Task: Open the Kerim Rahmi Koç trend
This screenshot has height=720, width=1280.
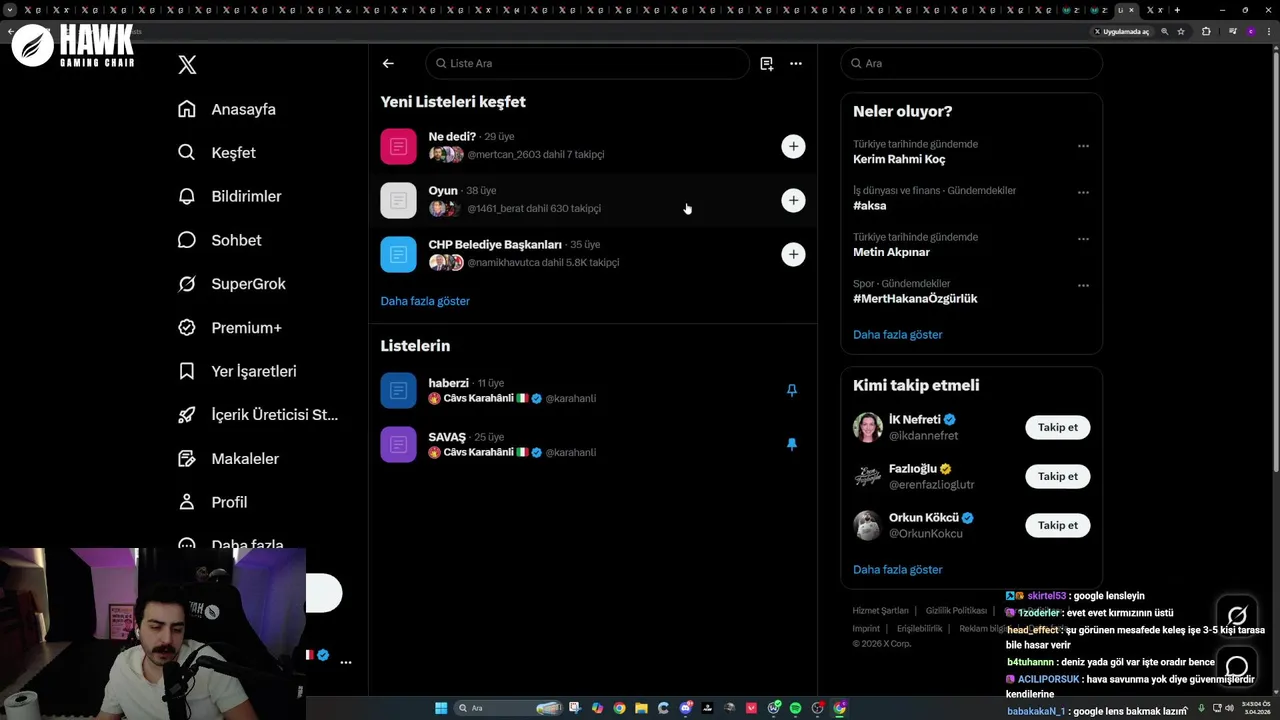Action: point(899,159)
